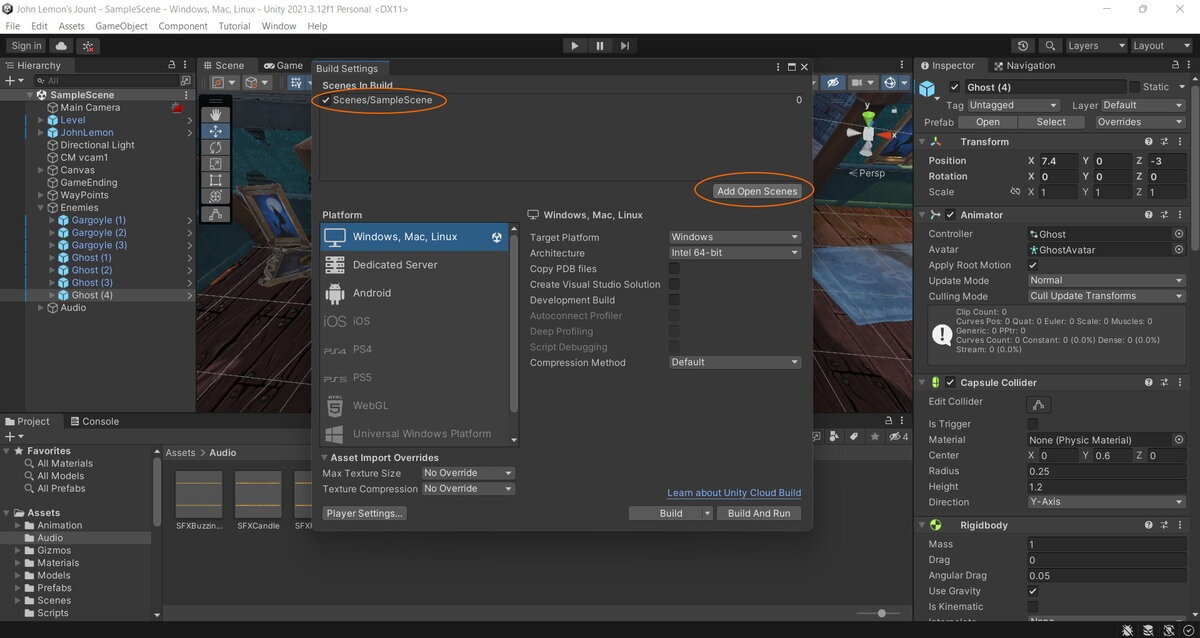Open the Target Platform dropdown
Screen dimensions: 1200x638
click(x=735, y=237)
